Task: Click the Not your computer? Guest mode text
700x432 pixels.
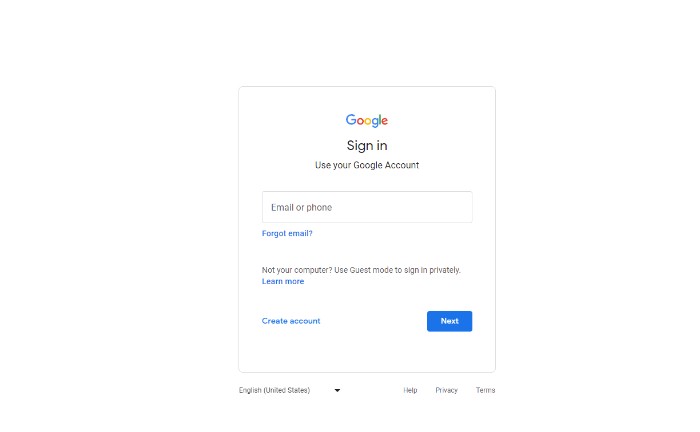Action: 361,270
